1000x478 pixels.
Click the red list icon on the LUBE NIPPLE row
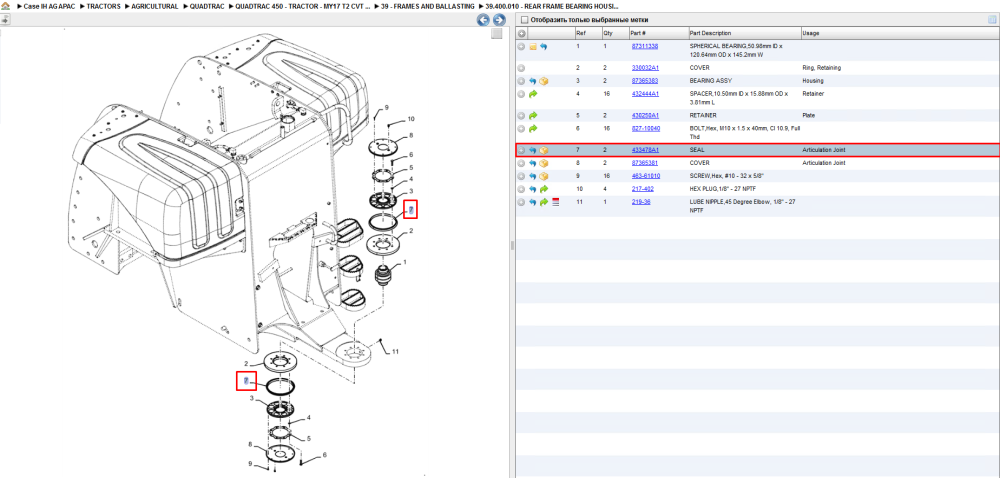pos(555,202)
